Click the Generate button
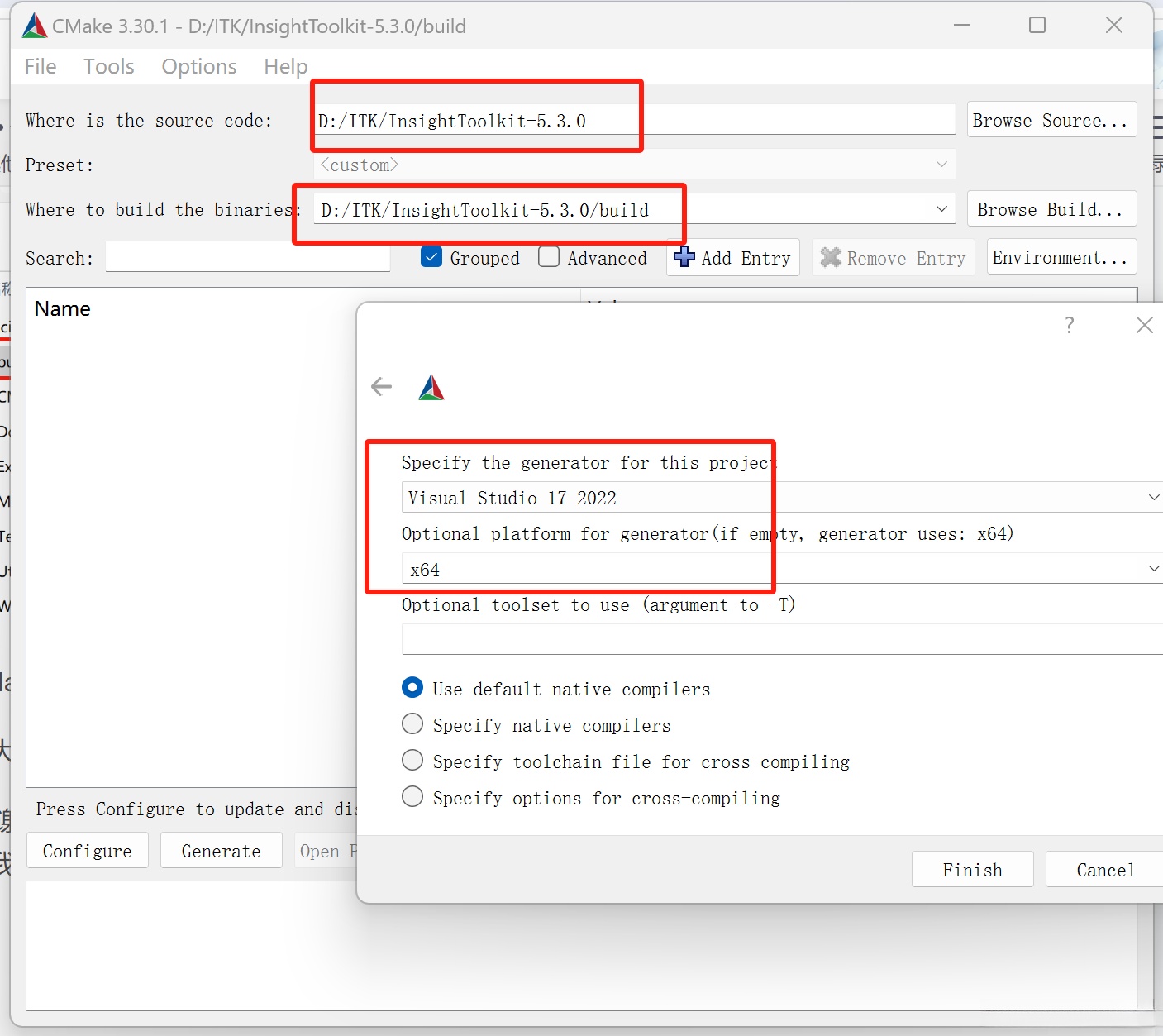The height and width of the screenshot is (1036, 1163). click(221, 851)
